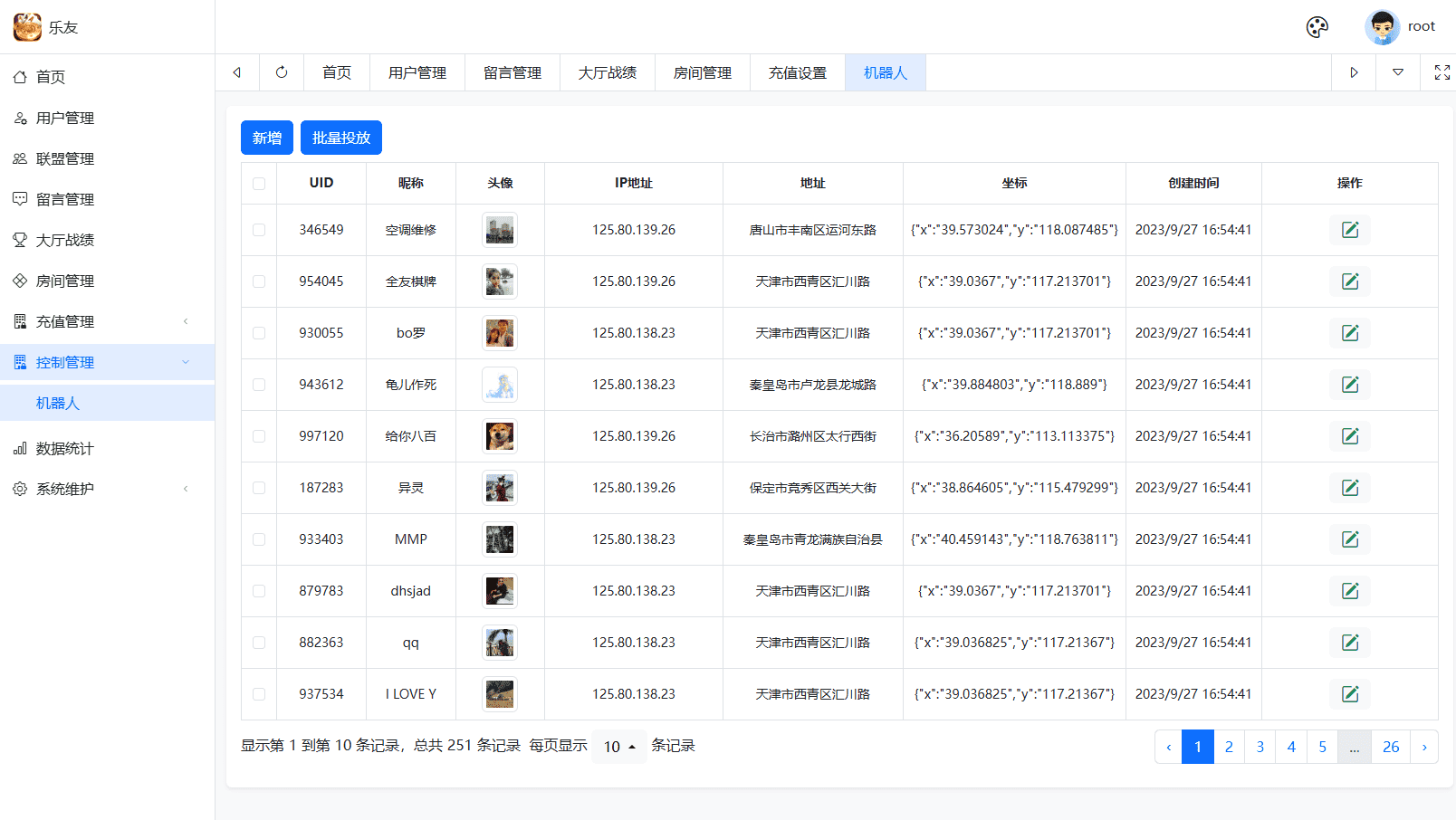This screenshot has height=820, width=1456.
Task: Click the 批量投放 button
Action: tap(341, 138)
